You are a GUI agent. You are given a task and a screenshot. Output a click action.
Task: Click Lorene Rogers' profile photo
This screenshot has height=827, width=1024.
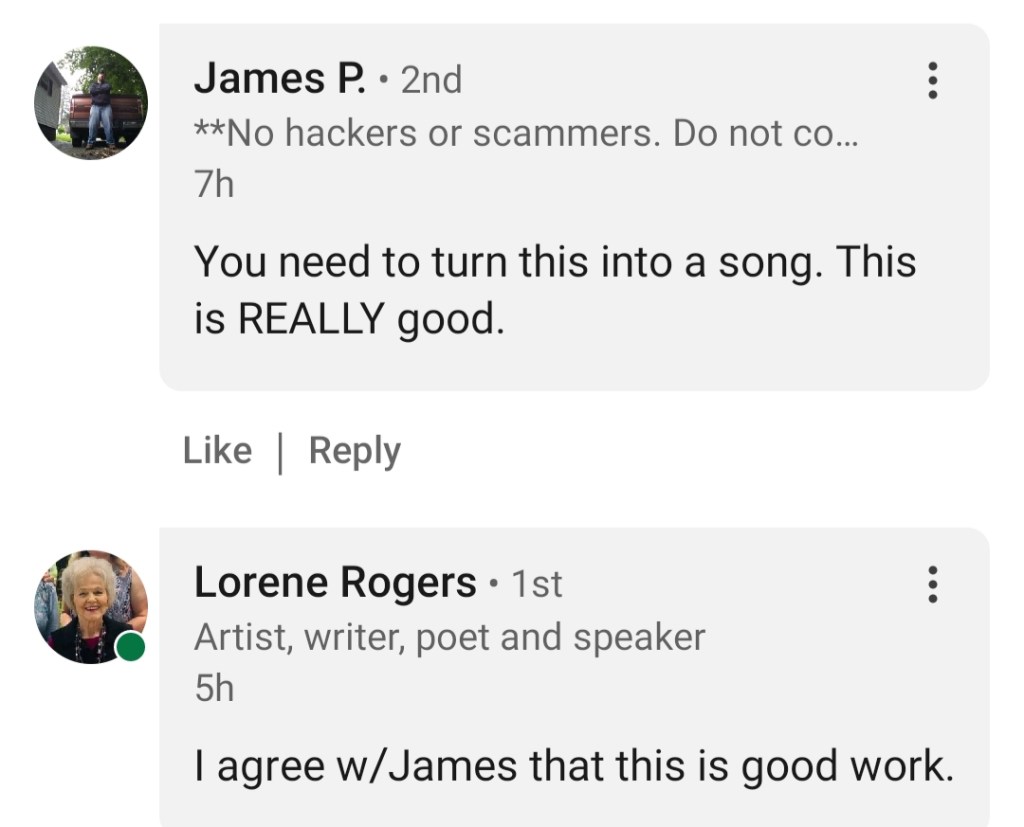(91, 606)
